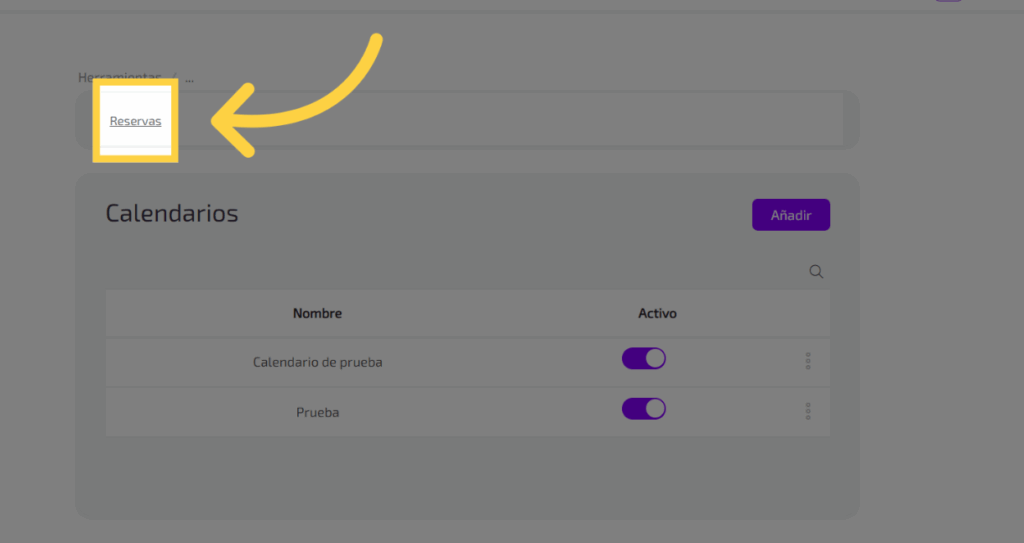Click the breadcrumb separator after Herramientas
Viewport: 1024px width, 543px height.
click(174, 77)
